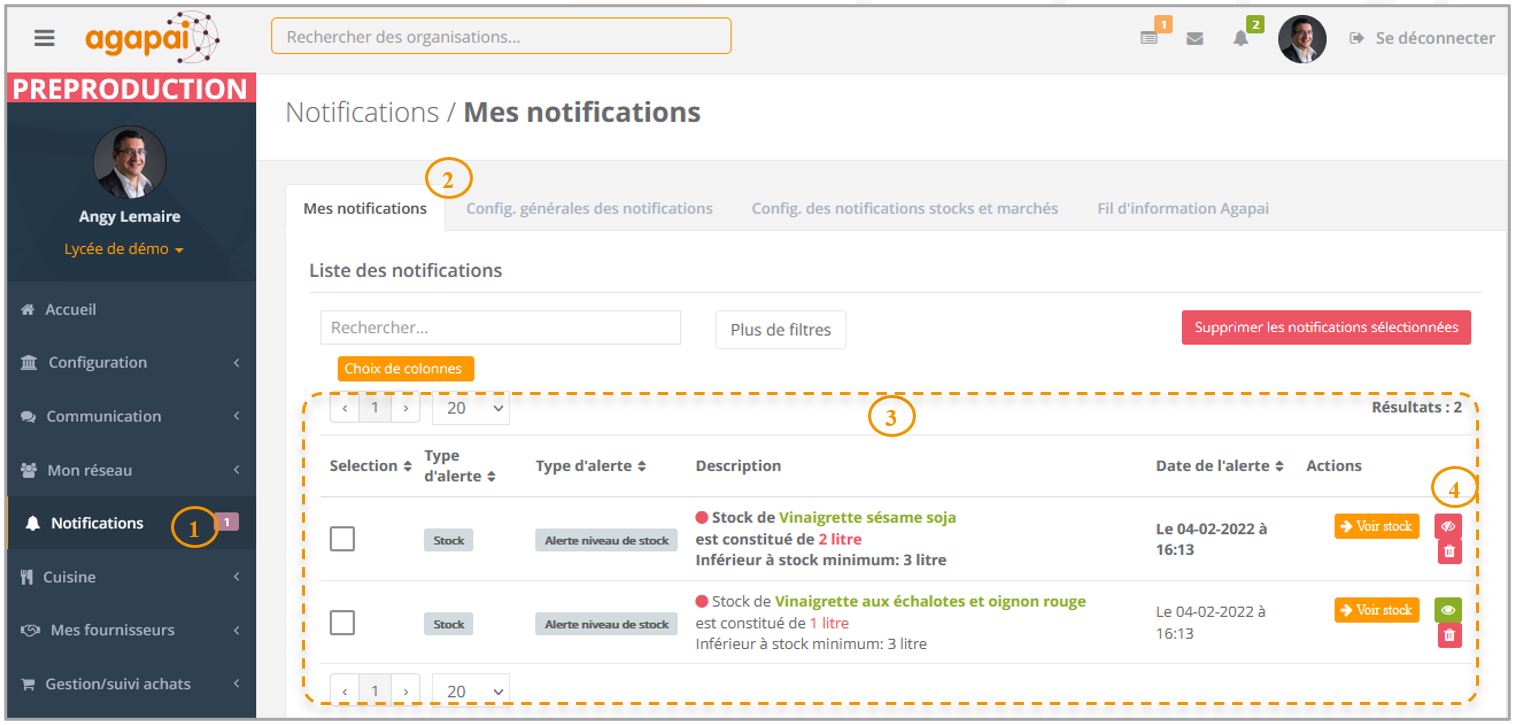The height and width of the screenshot is (725, 1513).
Task: Expand the Communication sidebar menu
Action: click(130, 416)
